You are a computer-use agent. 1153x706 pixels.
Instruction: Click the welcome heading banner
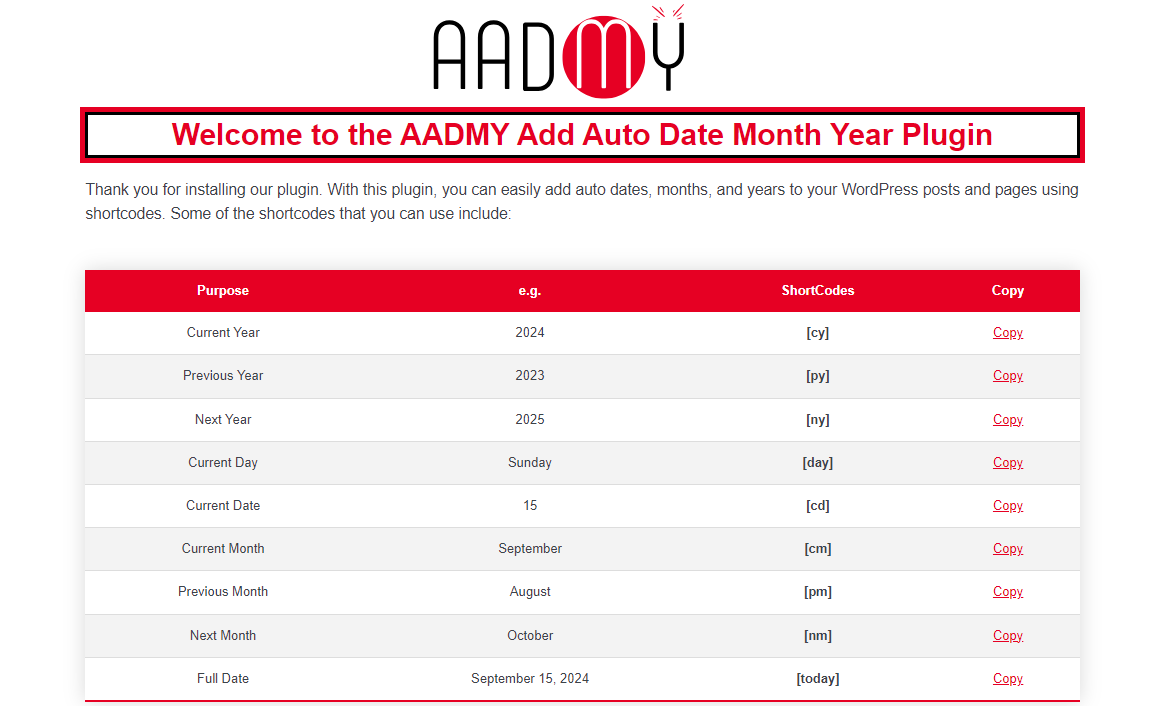582,135
